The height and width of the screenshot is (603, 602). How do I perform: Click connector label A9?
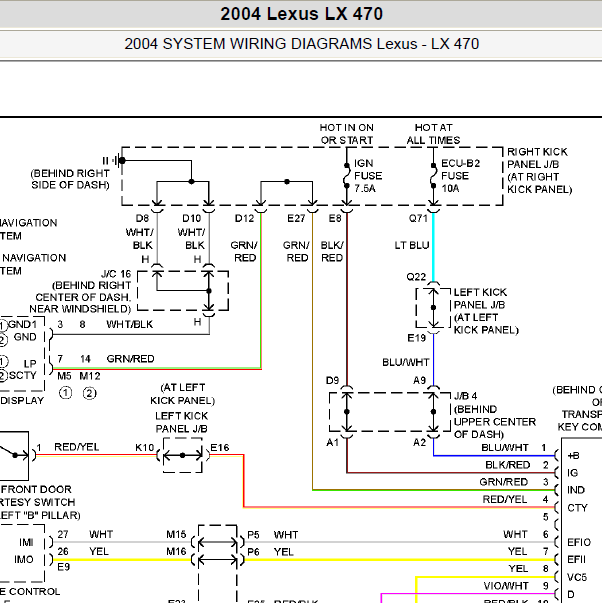tap(419, 381)
